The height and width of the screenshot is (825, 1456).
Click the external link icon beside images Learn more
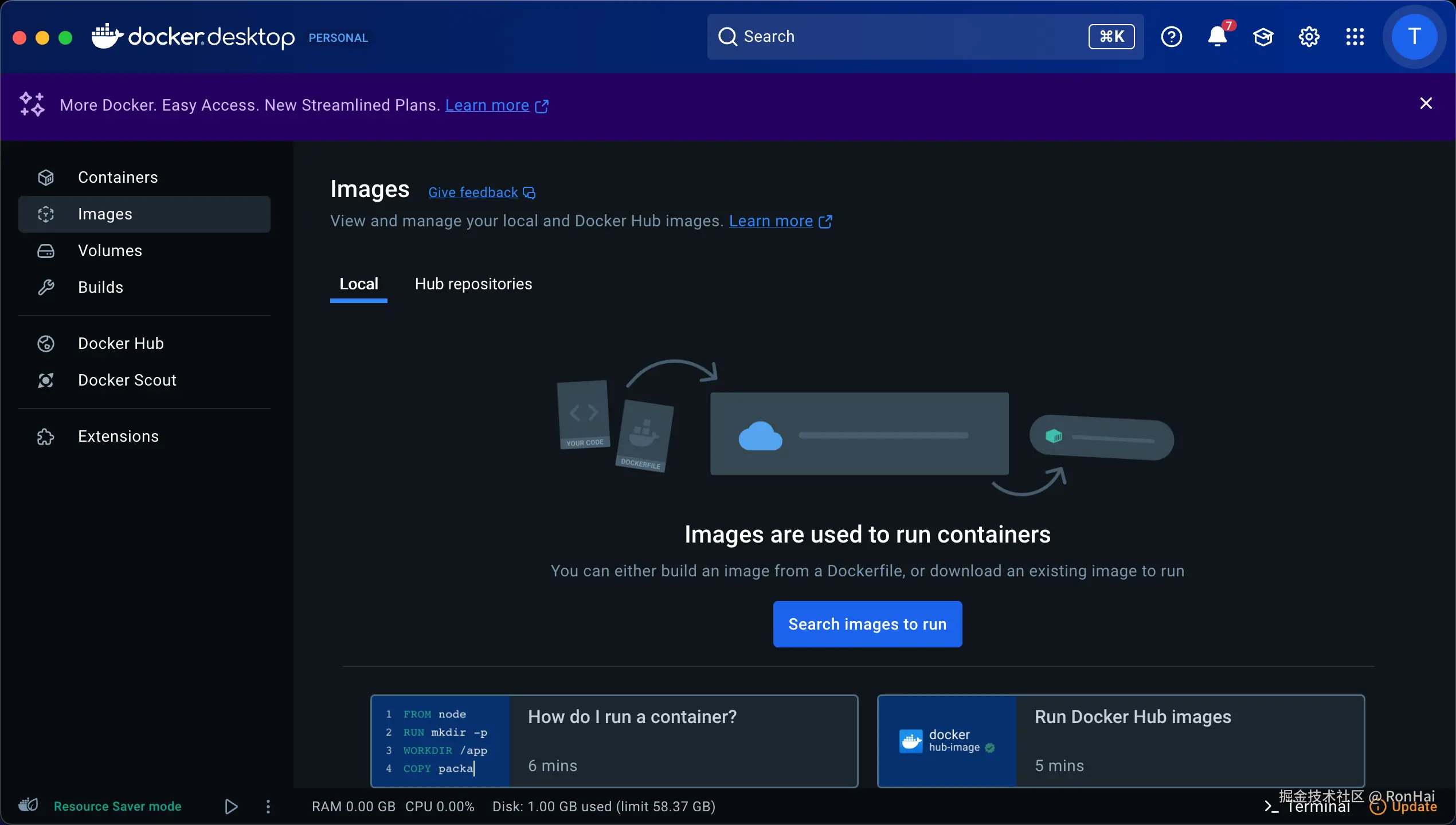825,222
